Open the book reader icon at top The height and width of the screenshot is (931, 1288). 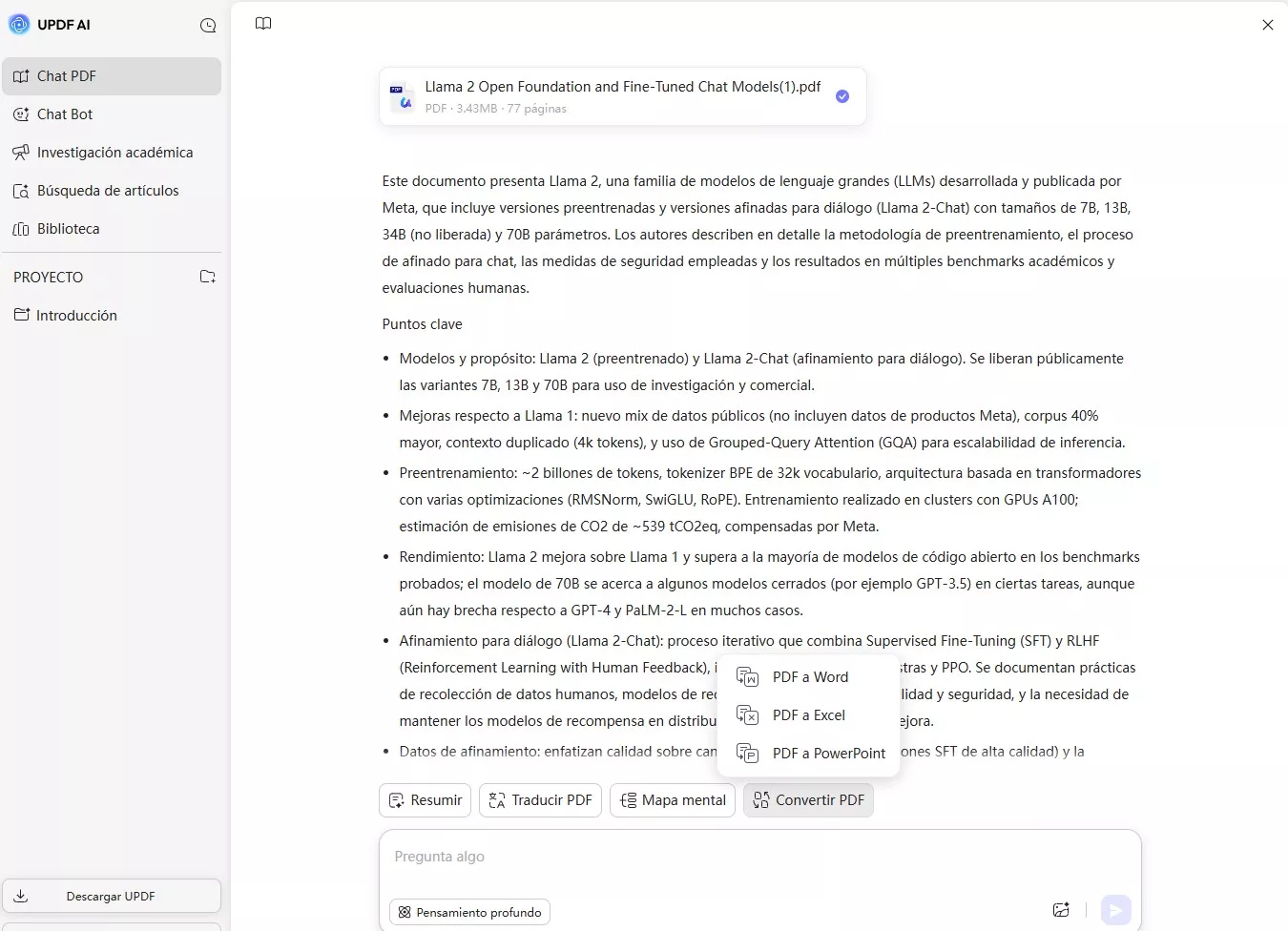(263, 24)
